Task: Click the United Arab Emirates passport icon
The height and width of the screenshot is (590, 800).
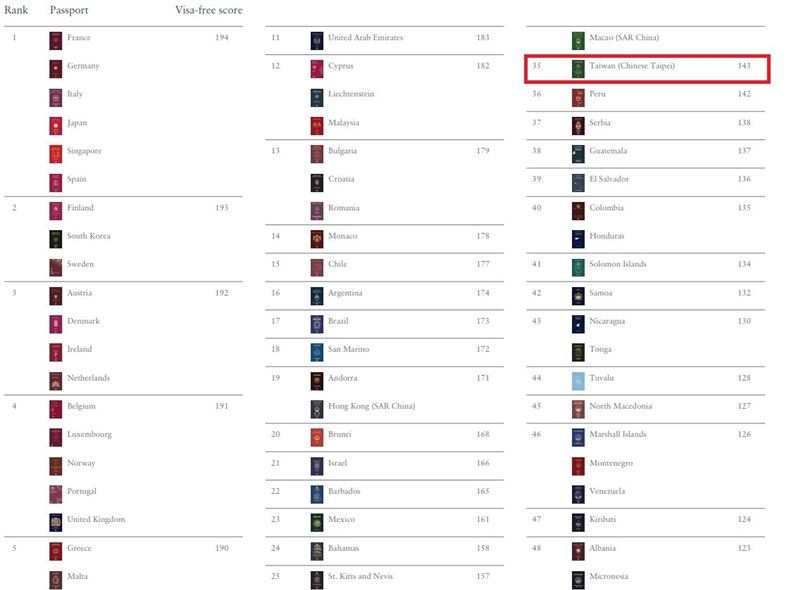Action: pos(317,41)
